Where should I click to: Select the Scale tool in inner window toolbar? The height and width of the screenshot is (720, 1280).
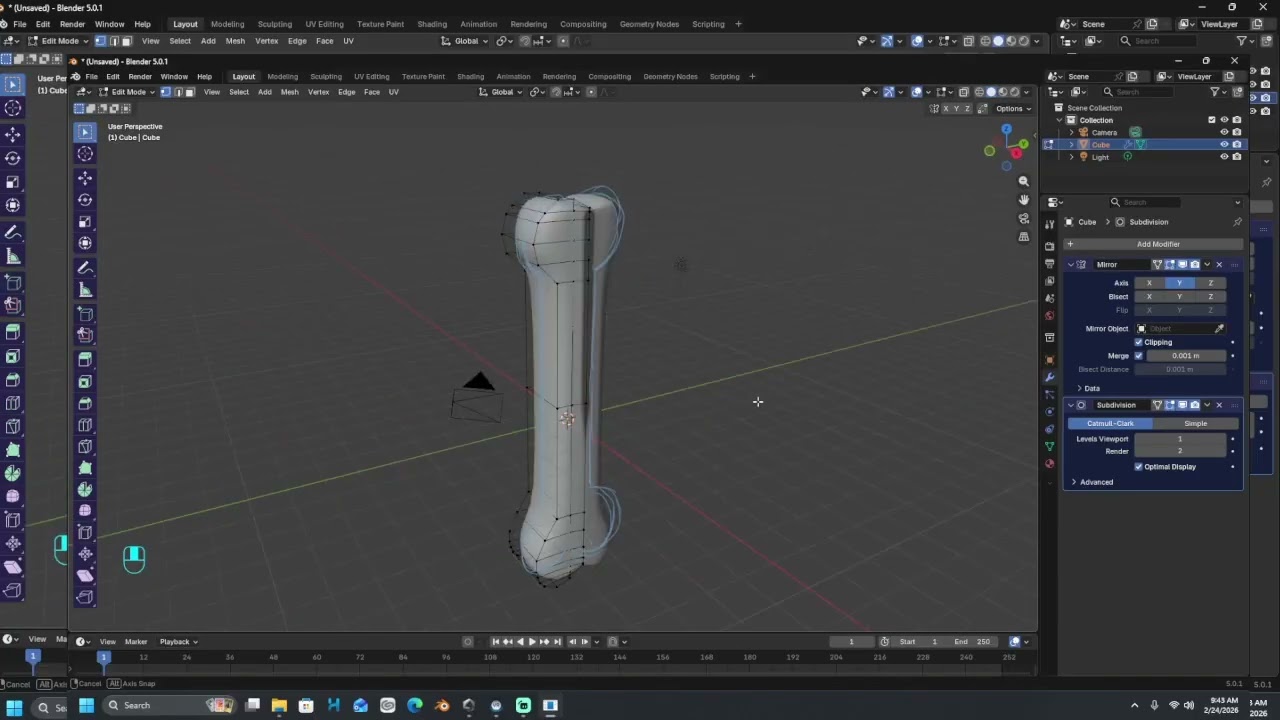[85, 222]
